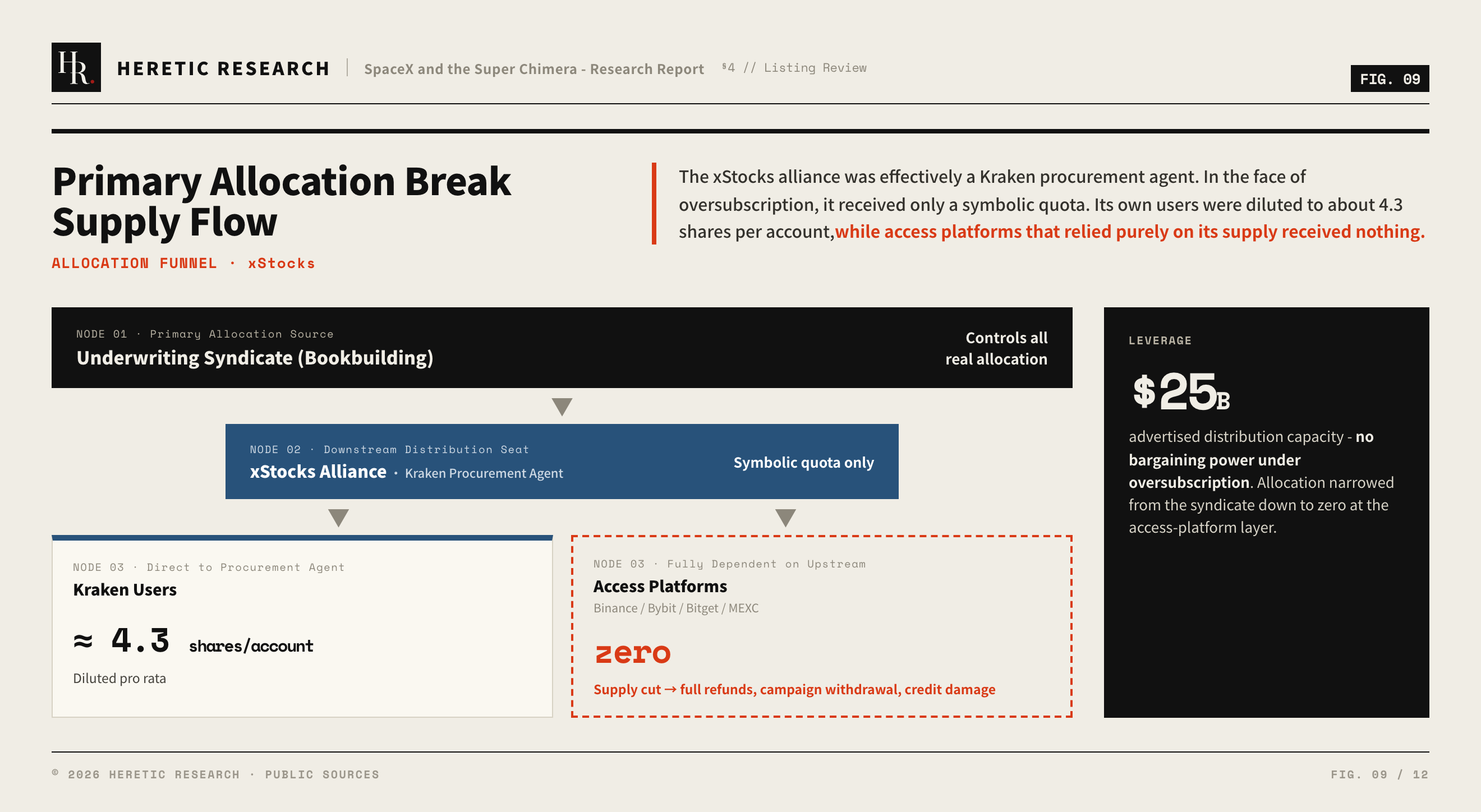Click the red "ALLOCATION FUNNEL · xStocks" tagline

183,263
